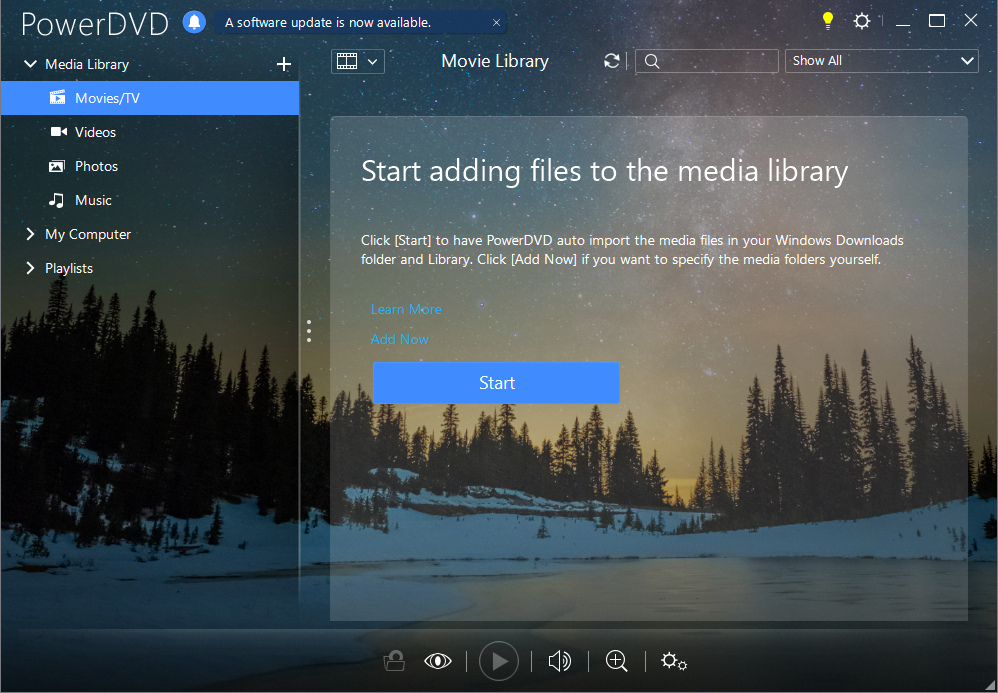
Task: Open the Show All filter dropdown
Action: pyautogui.click(x=881, y=61)
